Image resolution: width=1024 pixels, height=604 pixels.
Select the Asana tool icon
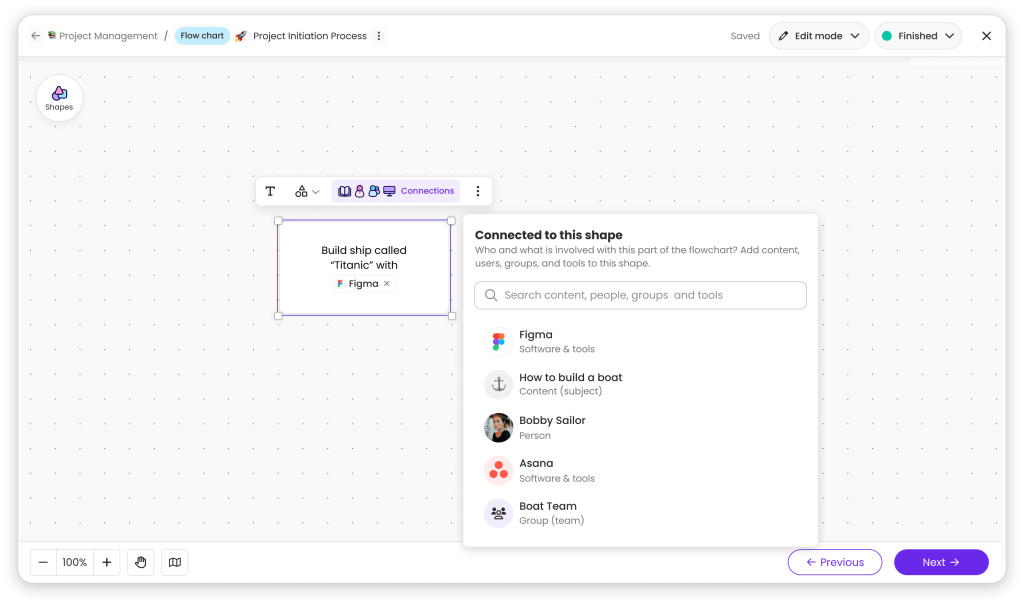click(498, 470)
